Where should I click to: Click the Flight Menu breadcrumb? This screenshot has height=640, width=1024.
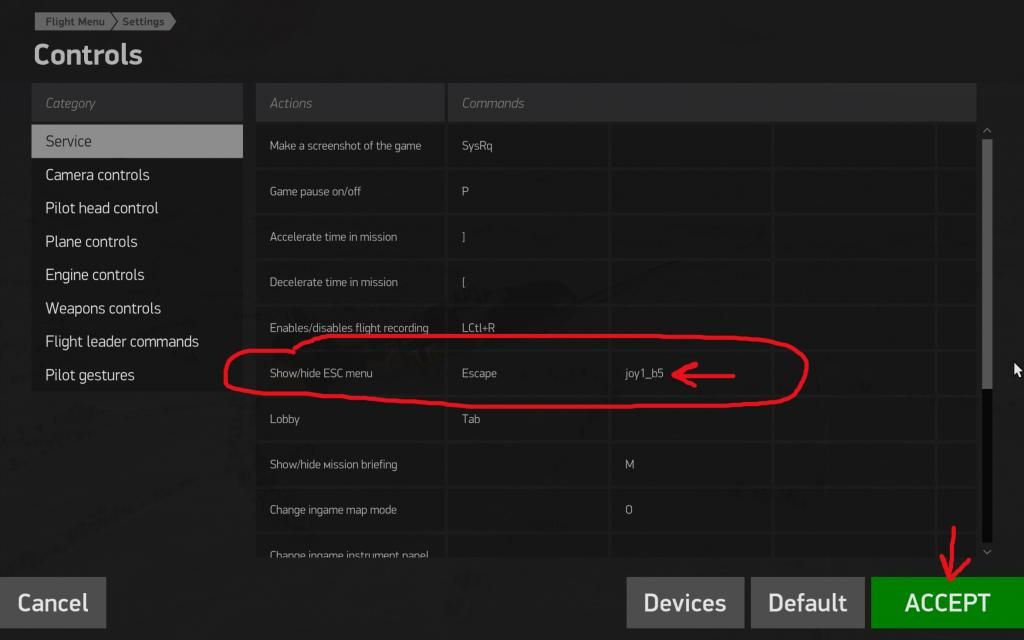[x=74, y=21]
